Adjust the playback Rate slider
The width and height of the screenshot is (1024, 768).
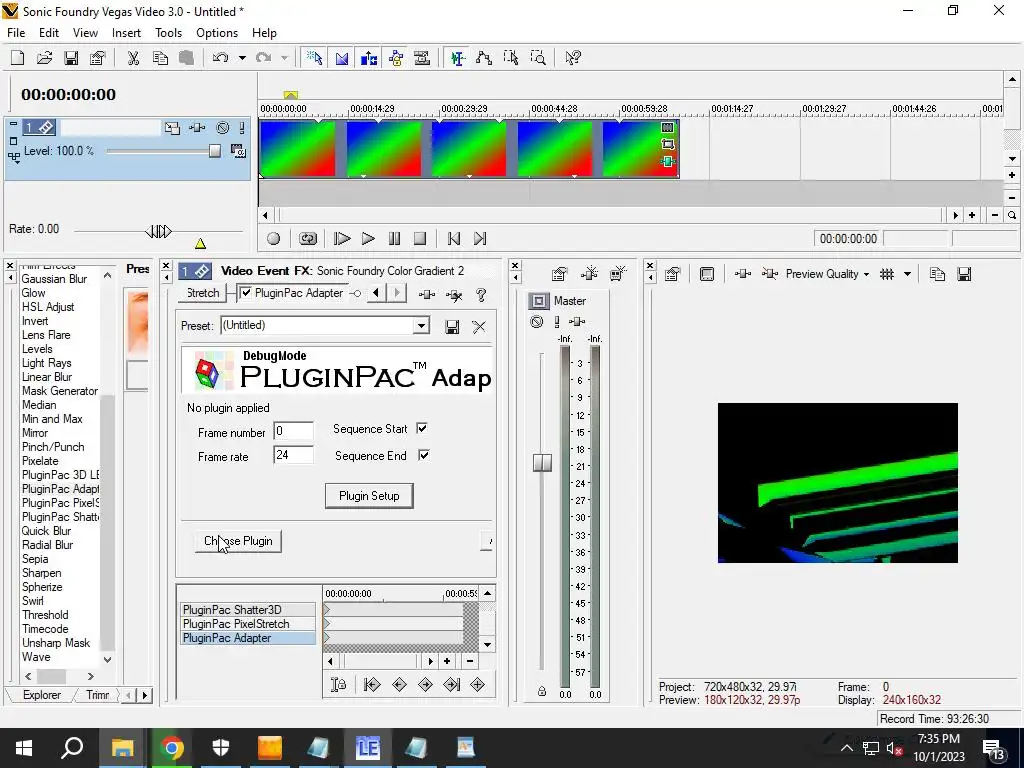tap(158, 231)
